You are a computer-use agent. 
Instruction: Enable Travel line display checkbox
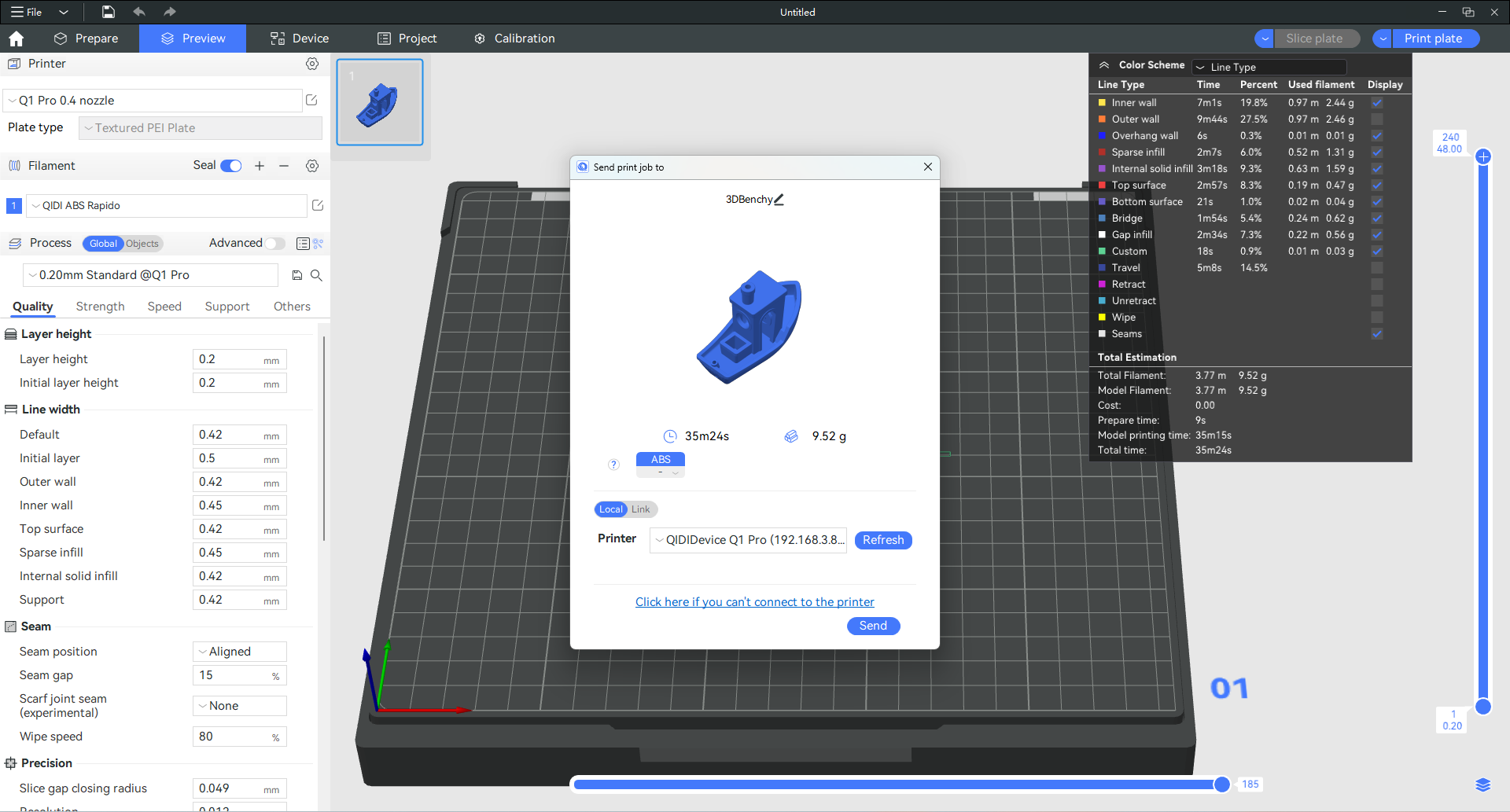pyautogui.click(x=1377, y=268)
